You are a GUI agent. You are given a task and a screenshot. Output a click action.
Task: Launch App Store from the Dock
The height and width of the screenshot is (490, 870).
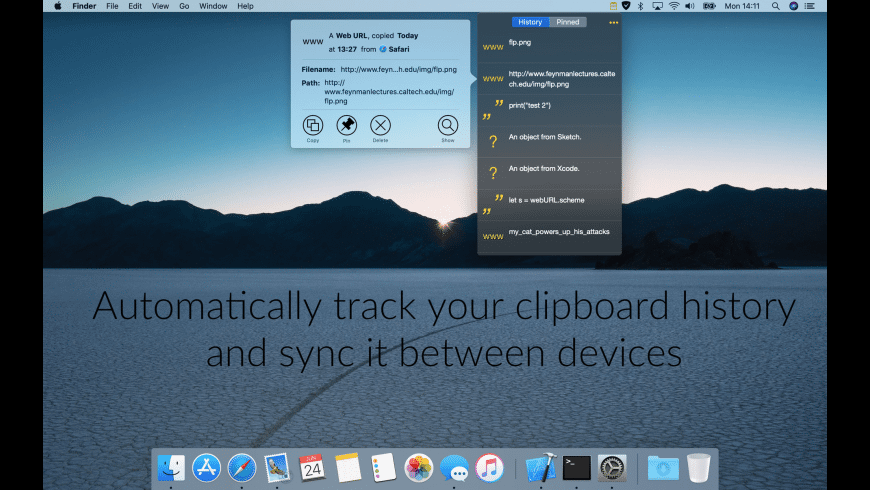206,468
